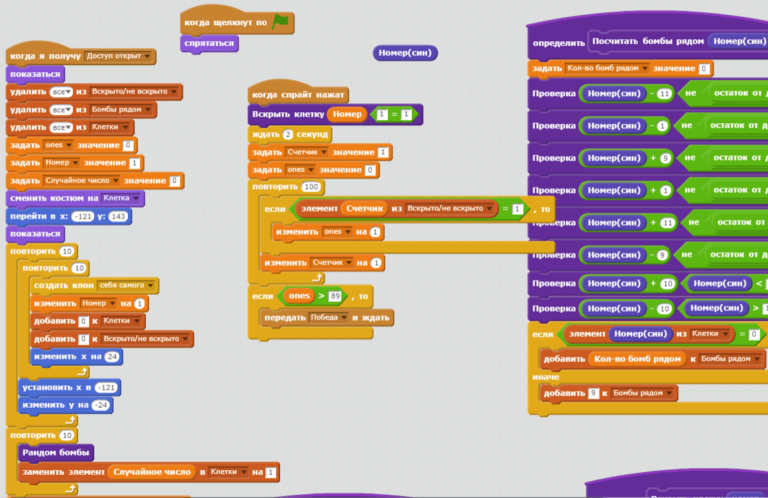Open 'Клетки' list dropdown in удалить block

(126, 127)
